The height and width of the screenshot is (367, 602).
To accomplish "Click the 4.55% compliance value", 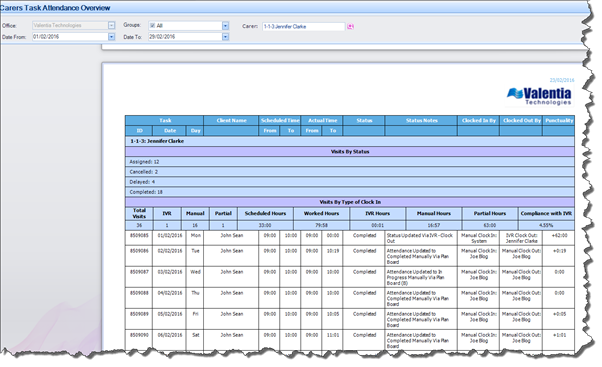I will 546,225.
